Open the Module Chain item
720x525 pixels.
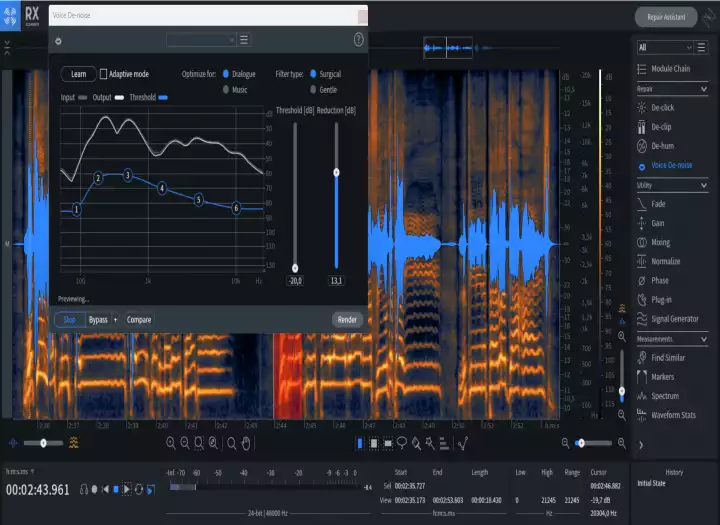point(670,68)
